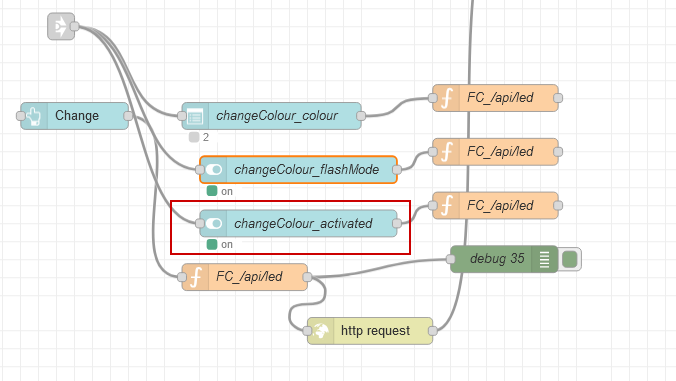Select the changeColour_activated node label
This screenshot has width=676, height=381.
click(x=303, y=223)
